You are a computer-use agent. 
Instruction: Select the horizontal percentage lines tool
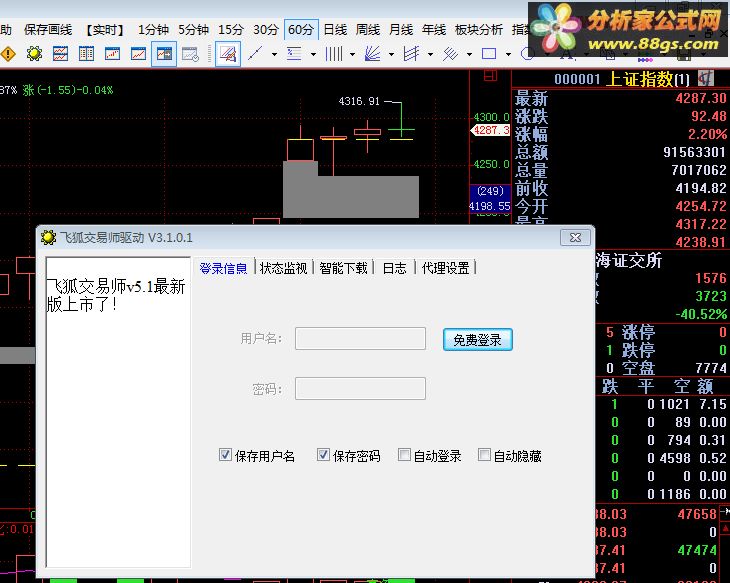tap(294, 54)
